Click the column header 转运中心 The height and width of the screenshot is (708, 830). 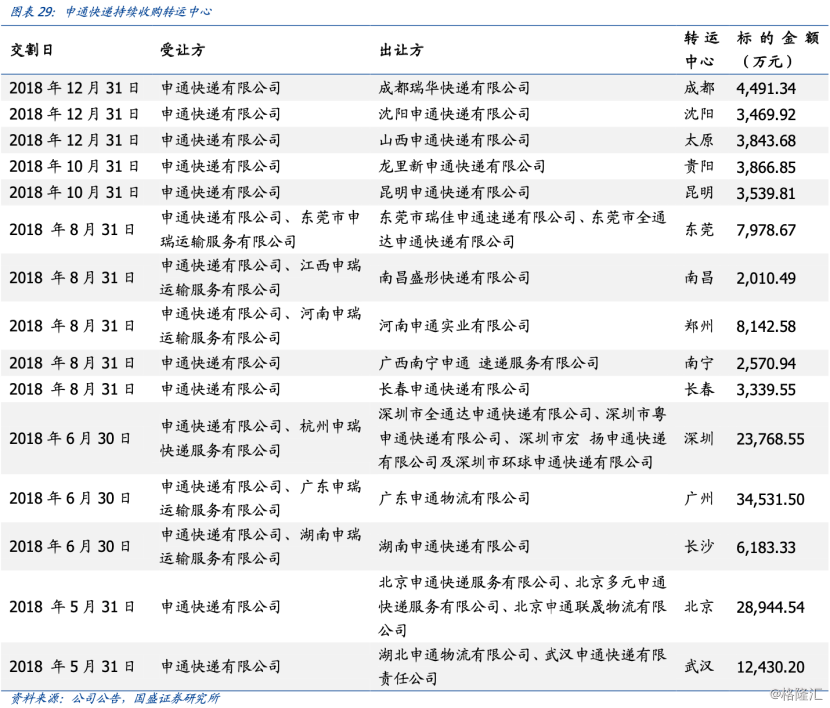(x=701, y=50)
